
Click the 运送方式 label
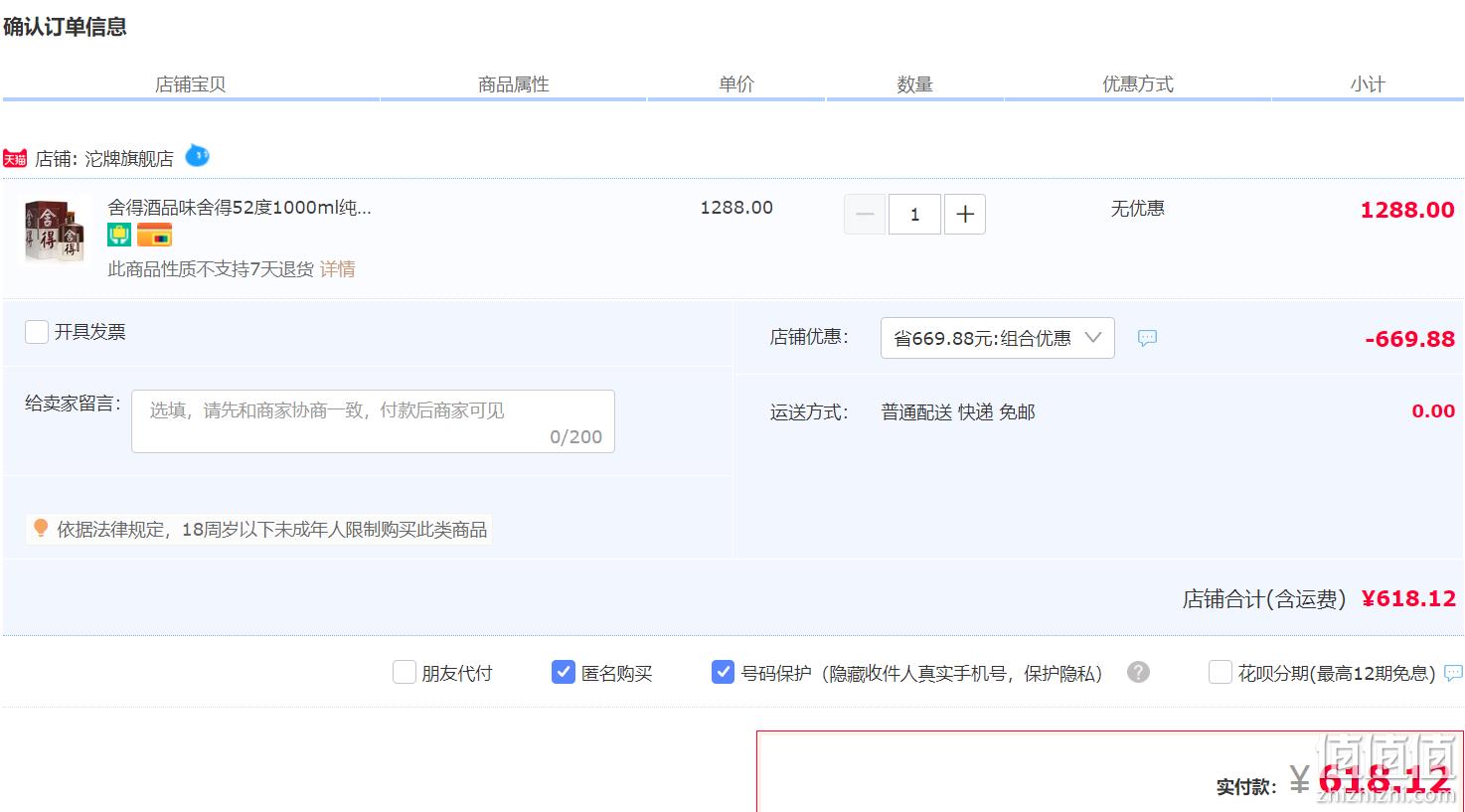point(809,412)
